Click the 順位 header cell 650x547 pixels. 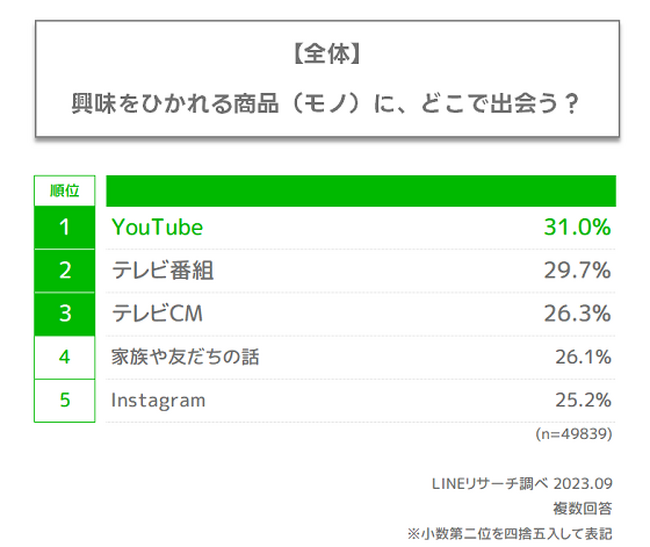(64, 189)
